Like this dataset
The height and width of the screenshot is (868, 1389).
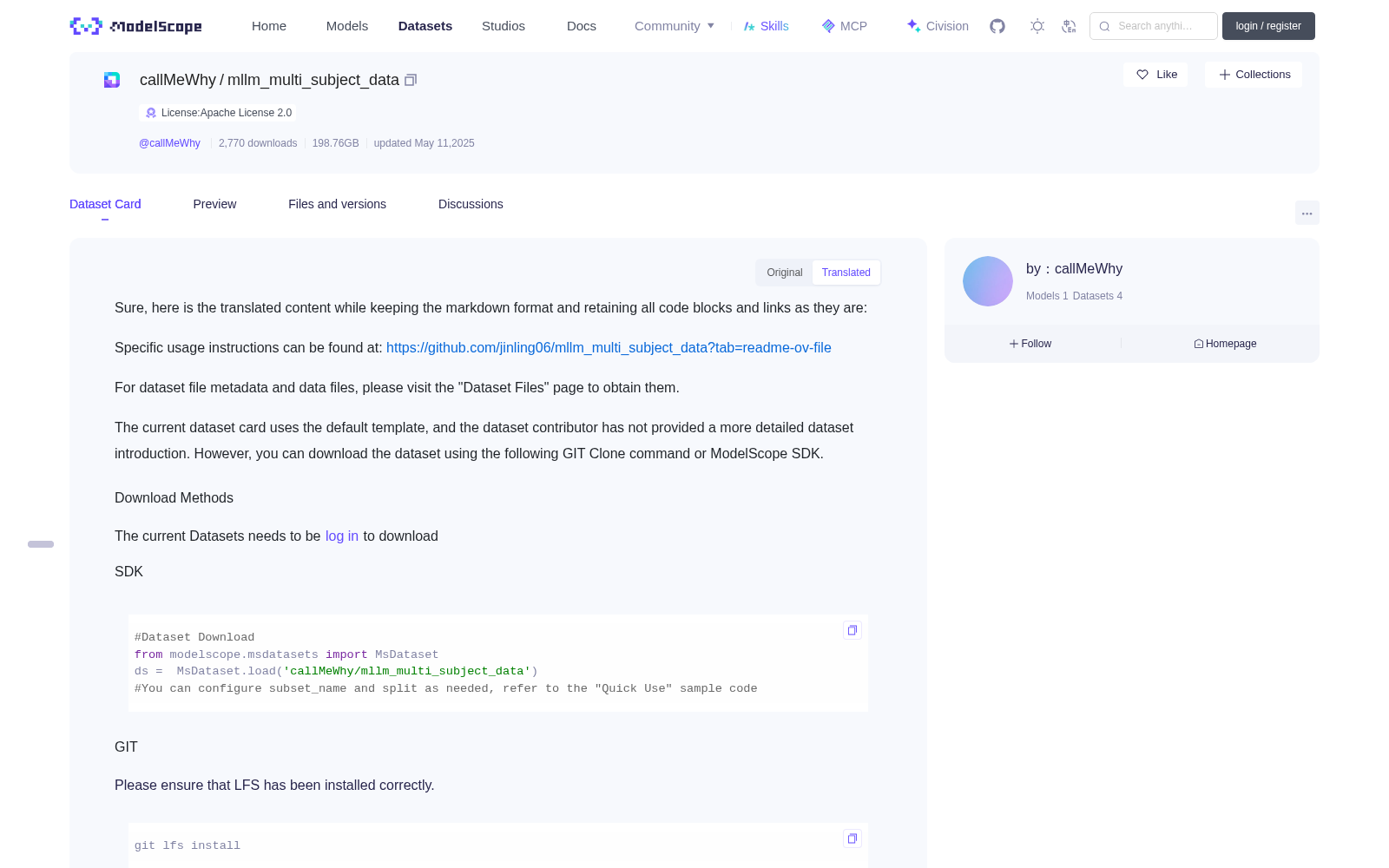(x=1155, y=75)
